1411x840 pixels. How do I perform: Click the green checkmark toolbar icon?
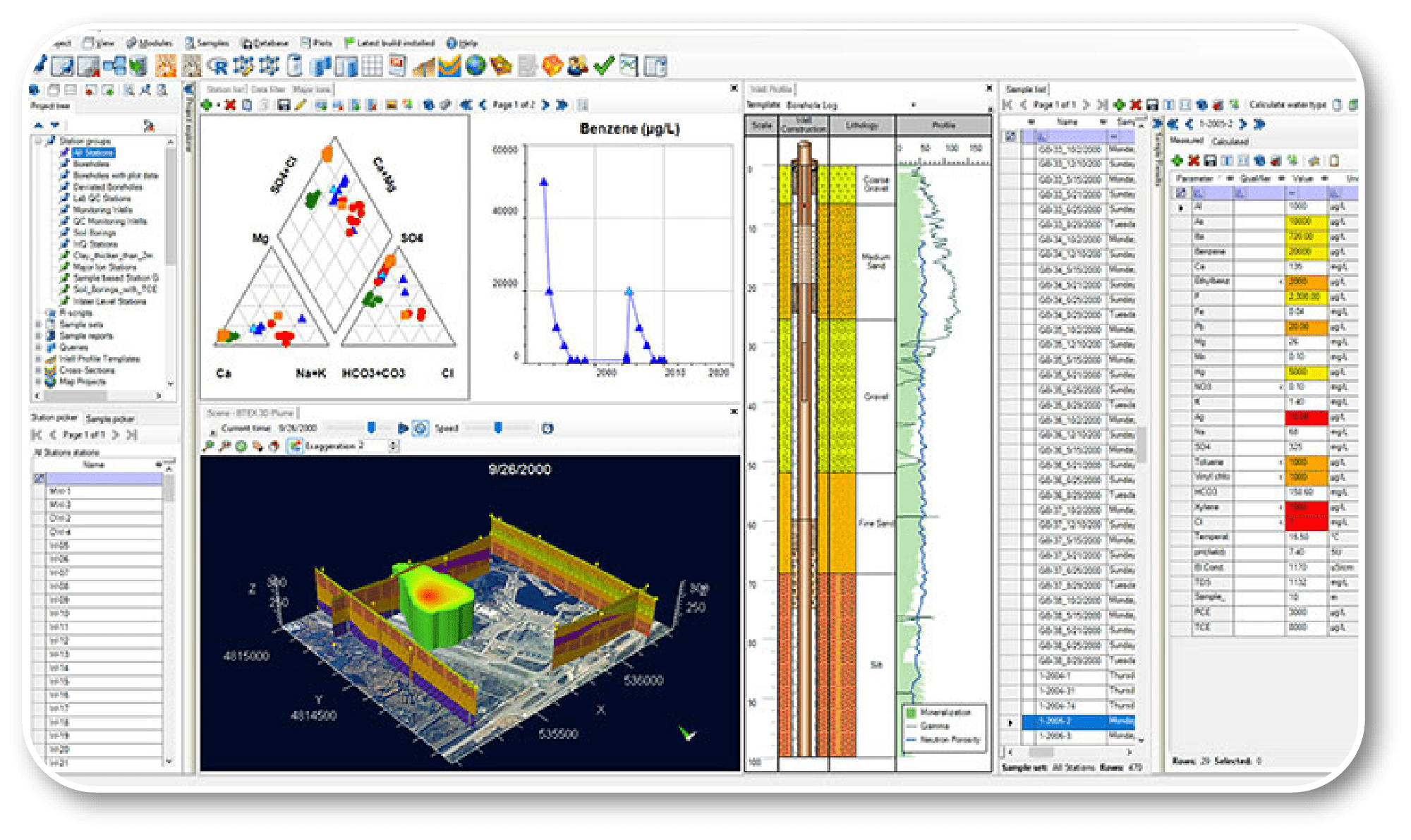pyautogui.click(x=604, y=66)
